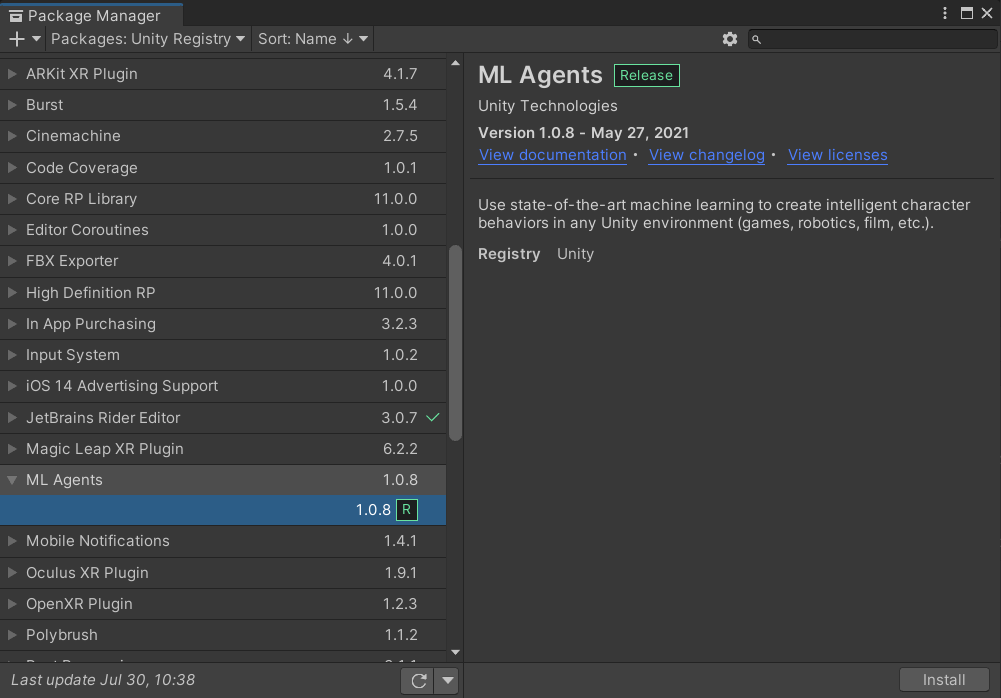Select the ML Agents 1.0.8 version row
This screenshot has width=1001, height=698.
tap(223, 510)
